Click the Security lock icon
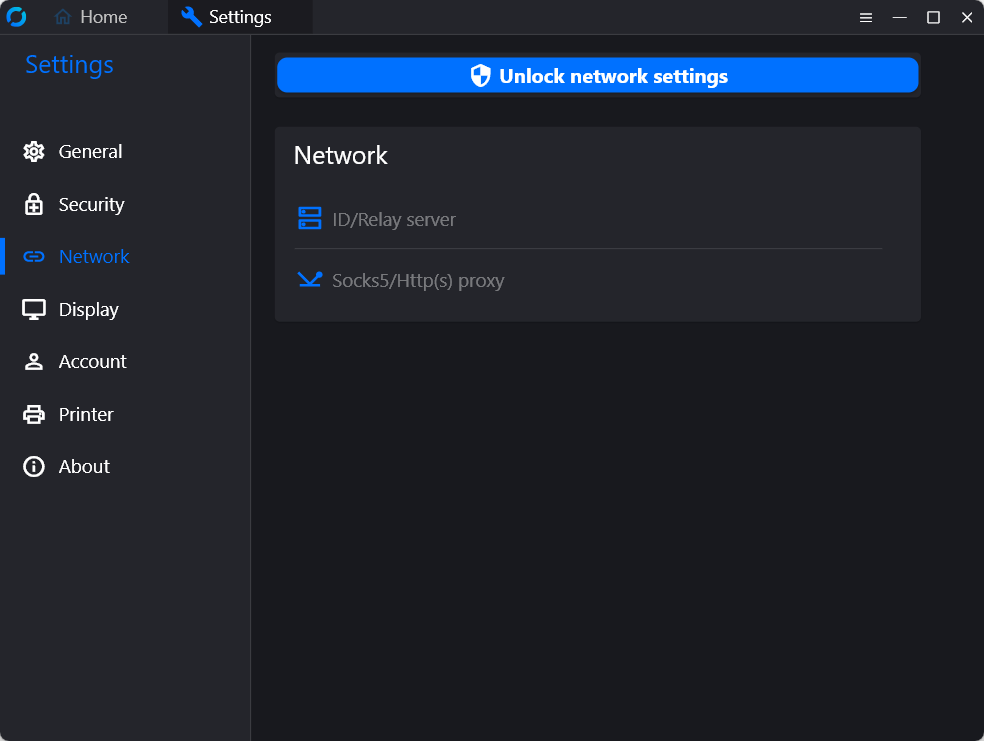 pyautogui.click(x=34, y=205)
